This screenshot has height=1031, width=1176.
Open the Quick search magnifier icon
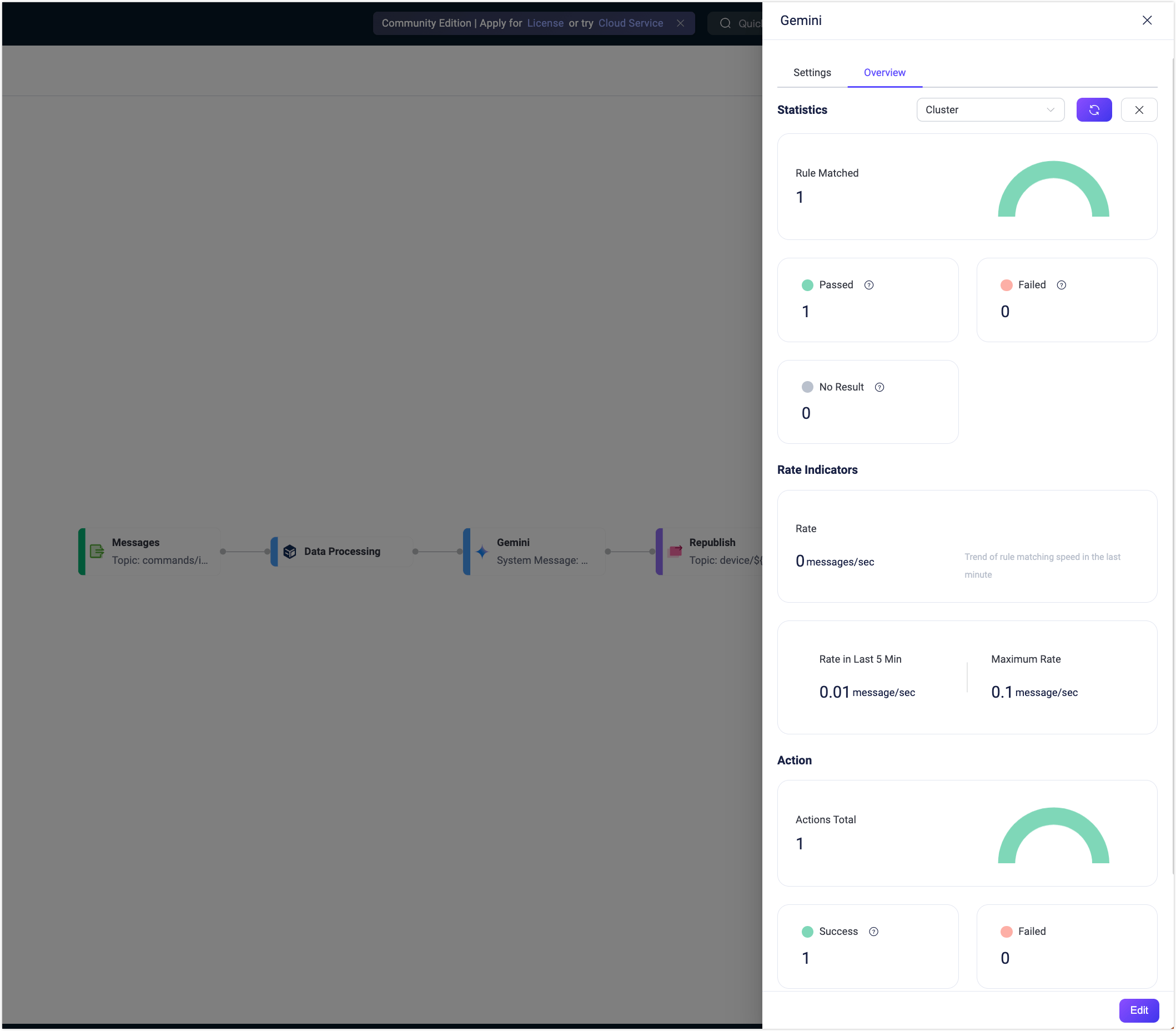tap(725, 23)
